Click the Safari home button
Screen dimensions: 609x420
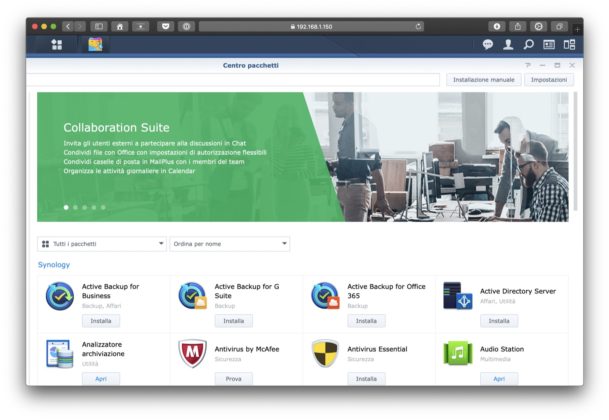(x=120, y=26)
